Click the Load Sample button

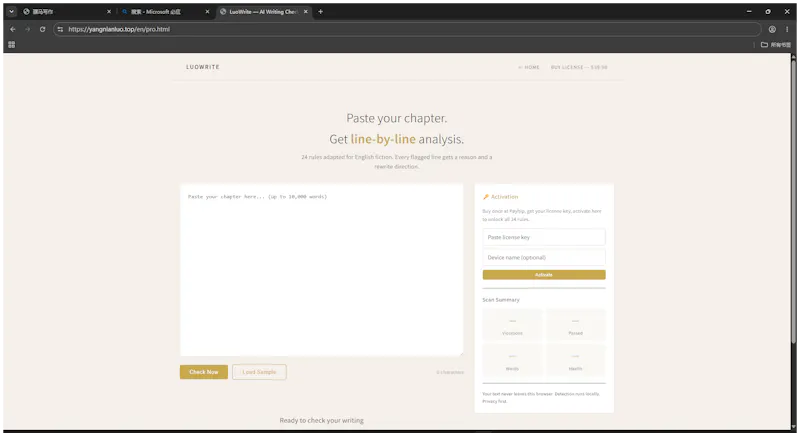[x=259, y=372]
